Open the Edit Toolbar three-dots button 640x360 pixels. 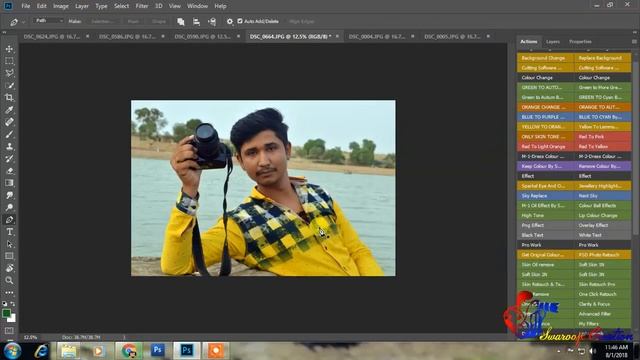pos(9,293)
